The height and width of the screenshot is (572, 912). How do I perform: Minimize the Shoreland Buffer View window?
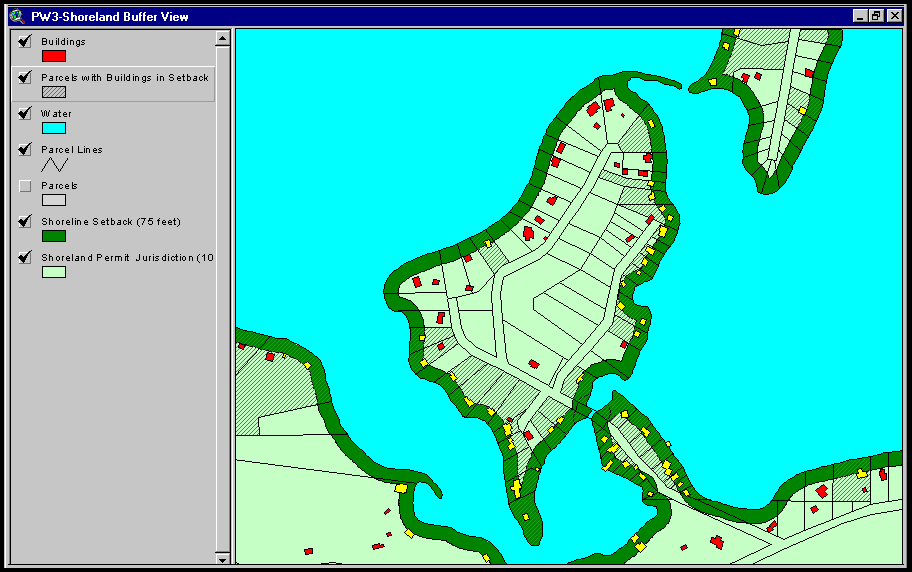860,16
